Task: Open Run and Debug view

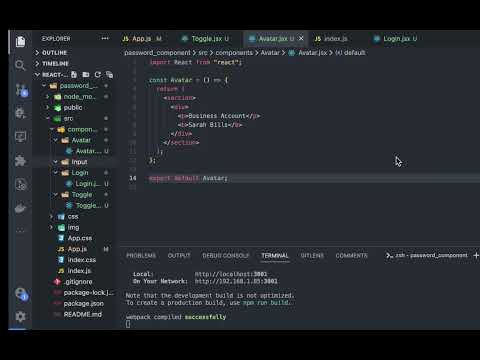Action: [20, 113]
